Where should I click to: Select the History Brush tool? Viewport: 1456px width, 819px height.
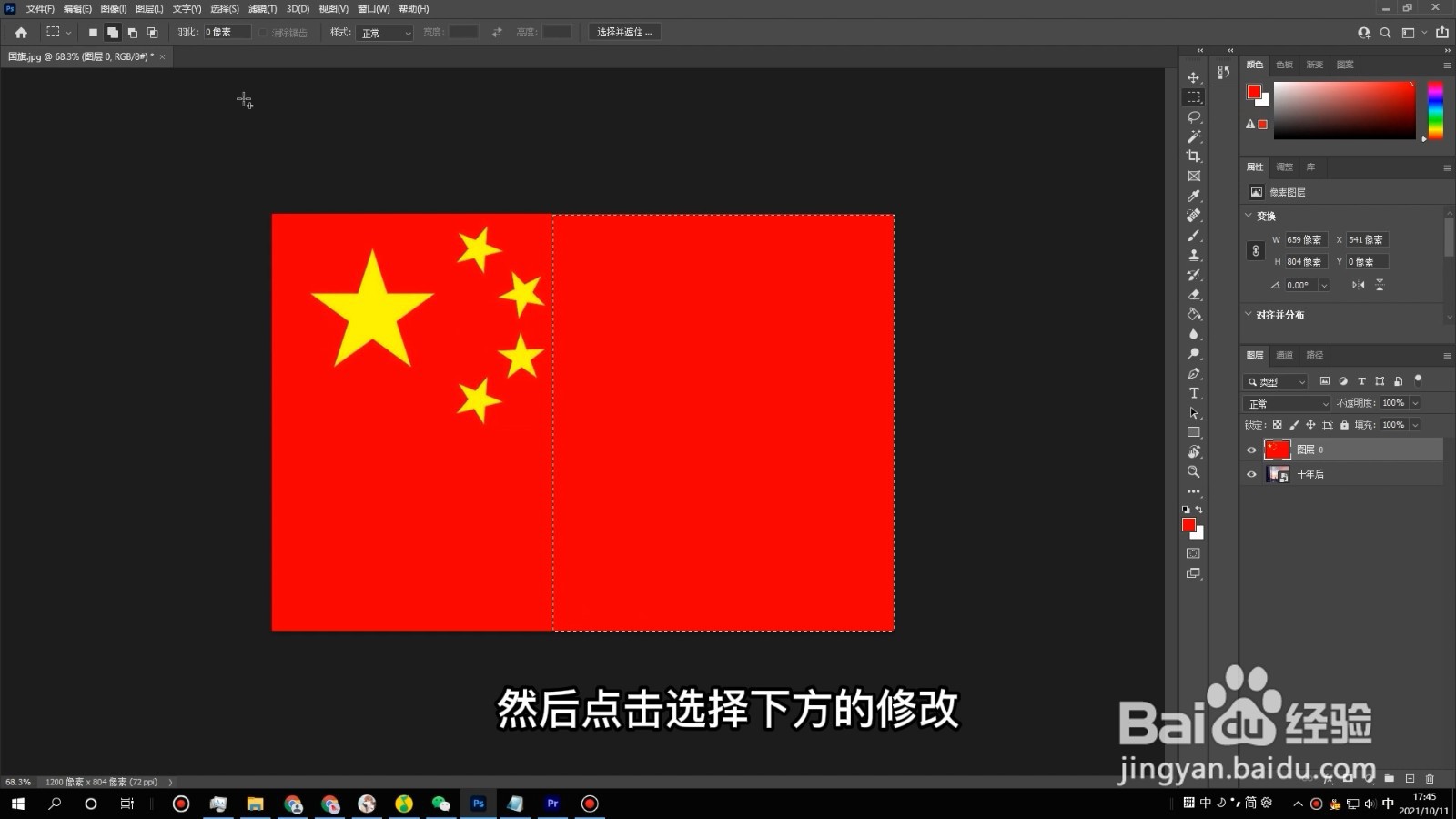coord(1193,275)
